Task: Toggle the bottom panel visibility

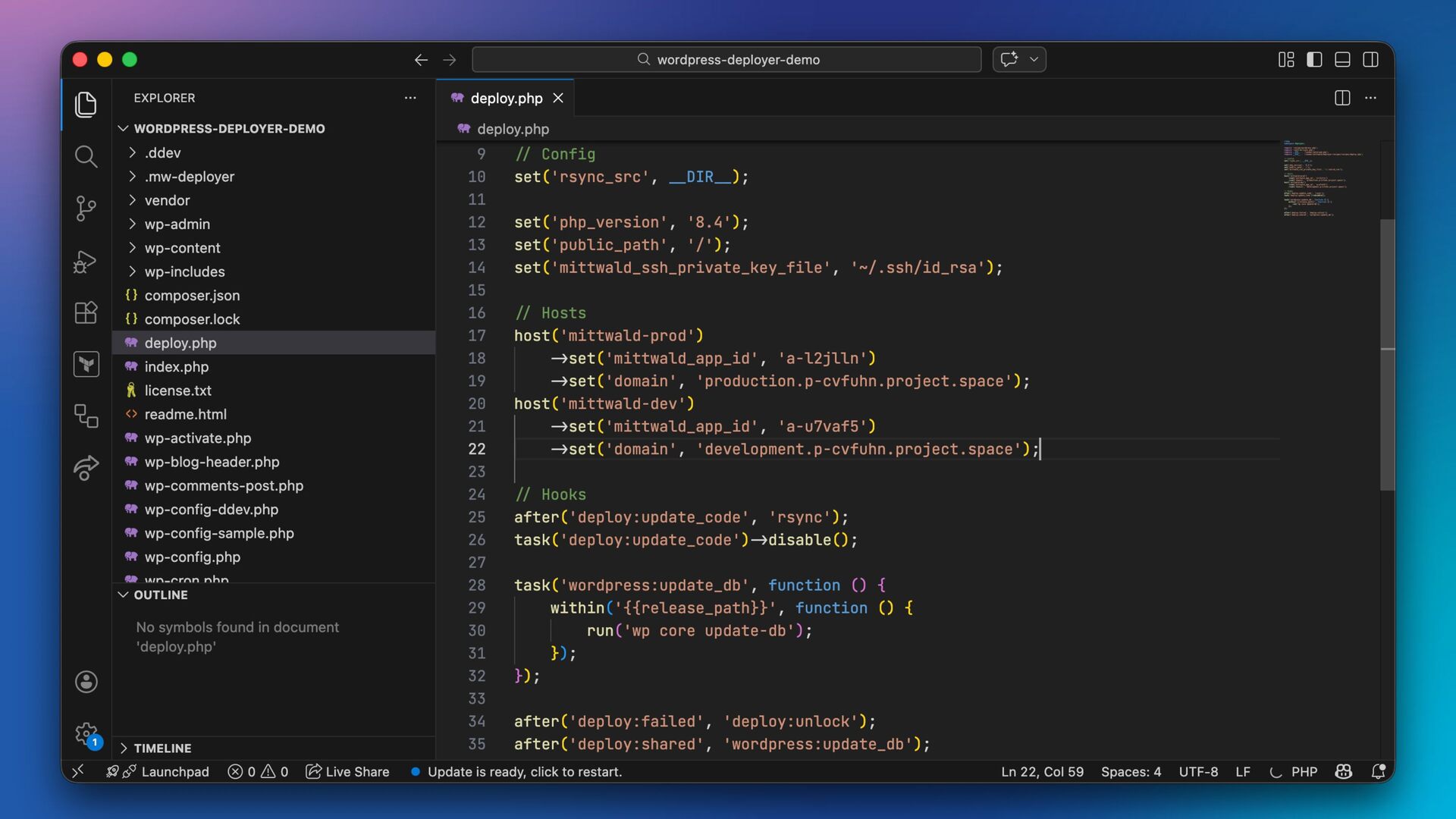Action: click(x=1342, y=59)
